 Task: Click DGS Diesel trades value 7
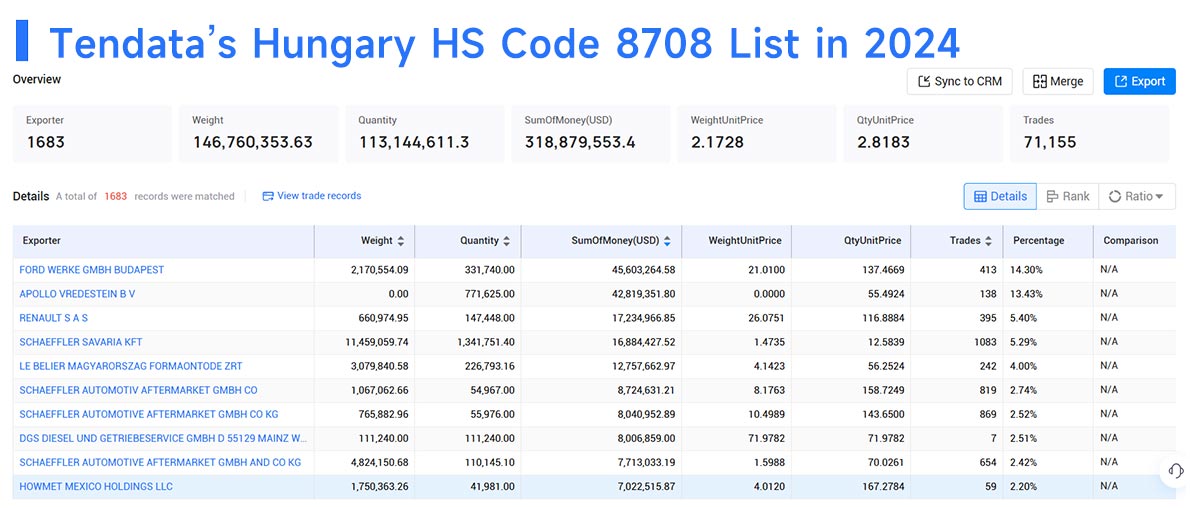click(x=993, y=439)
